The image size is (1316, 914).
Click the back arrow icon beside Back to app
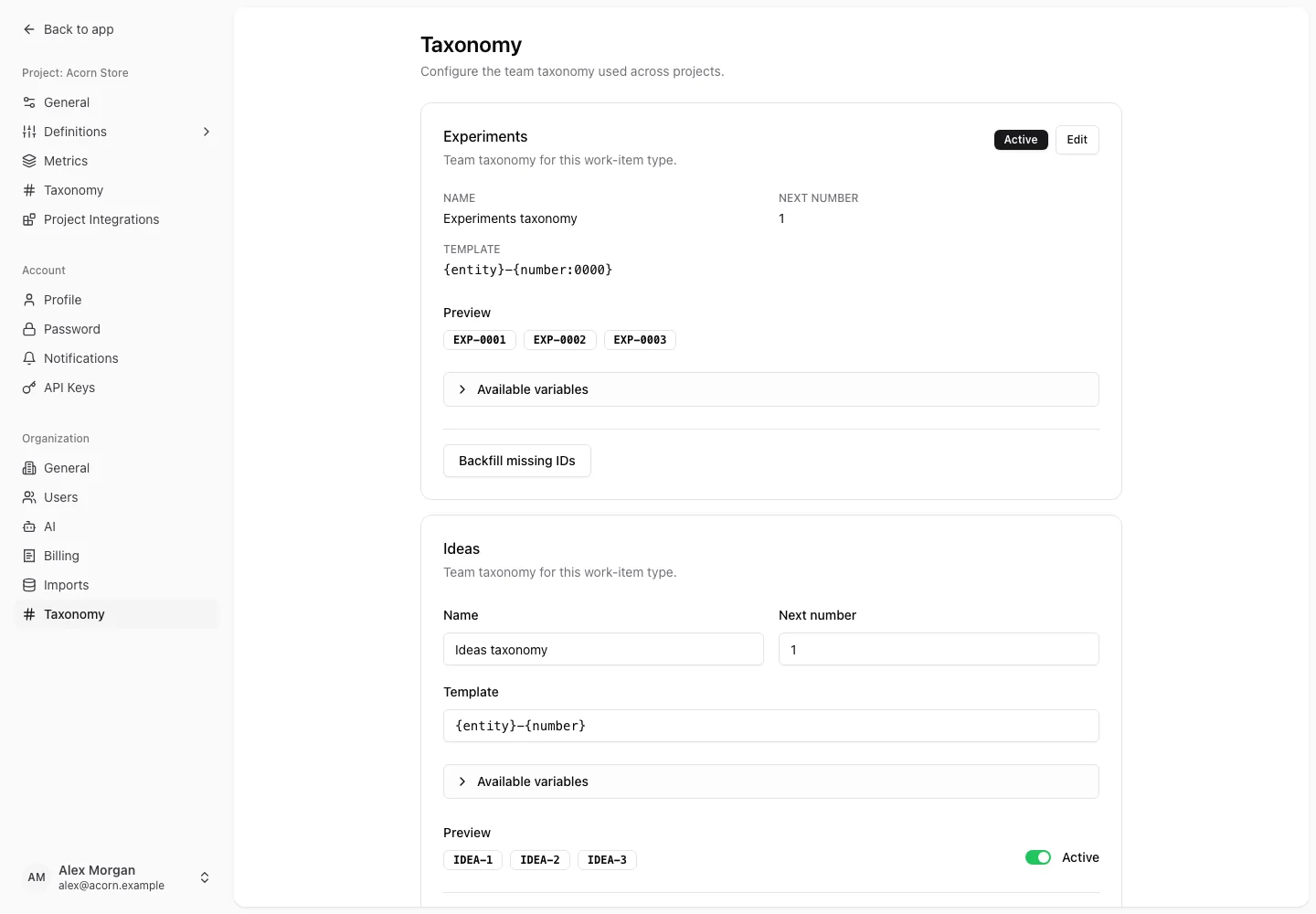click(x=29, y=29)
